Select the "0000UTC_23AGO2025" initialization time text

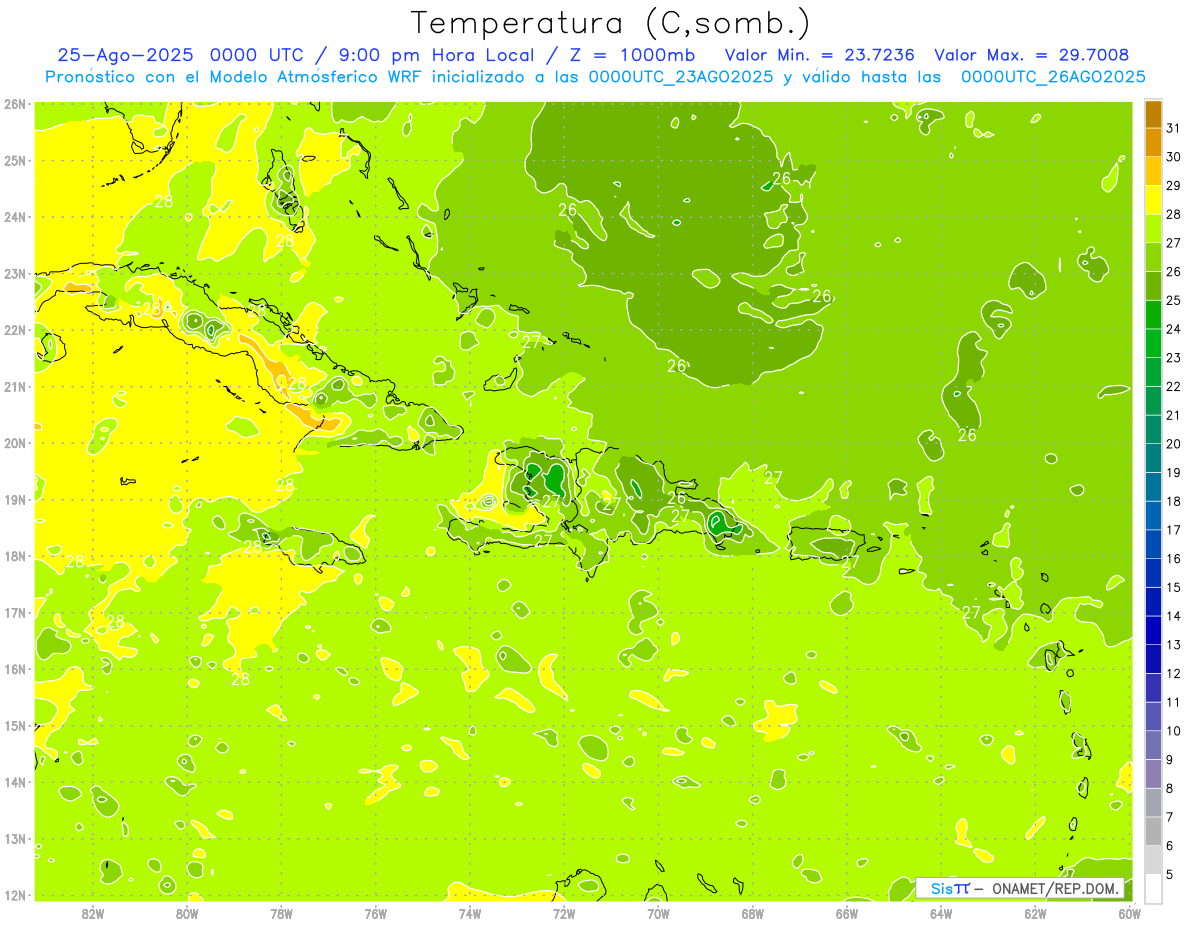[x=680, y=77]
